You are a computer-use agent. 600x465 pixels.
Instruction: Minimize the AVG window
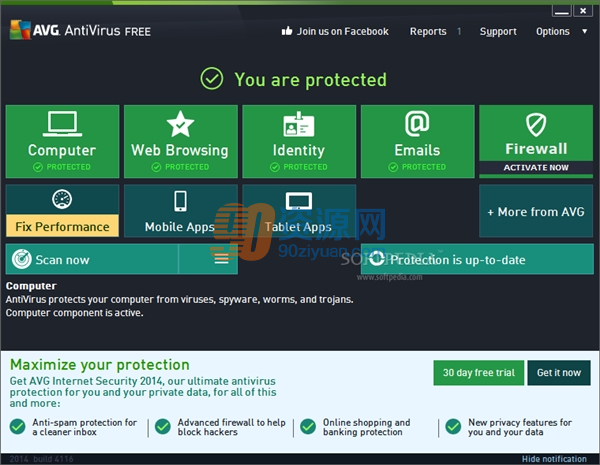click(561, 11)
